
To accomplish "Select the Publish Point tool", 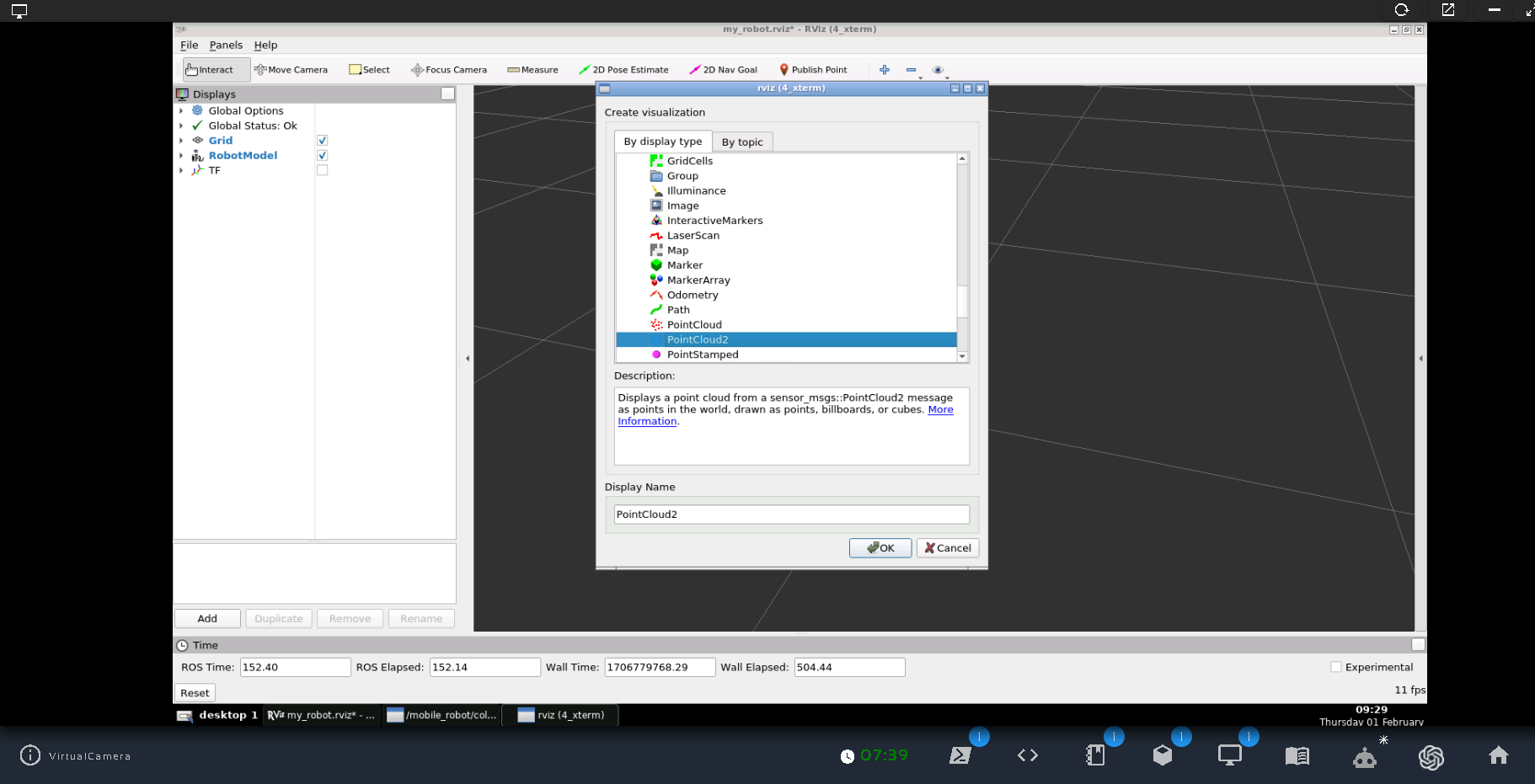I will pyautogui.click(x=813, y=70).
